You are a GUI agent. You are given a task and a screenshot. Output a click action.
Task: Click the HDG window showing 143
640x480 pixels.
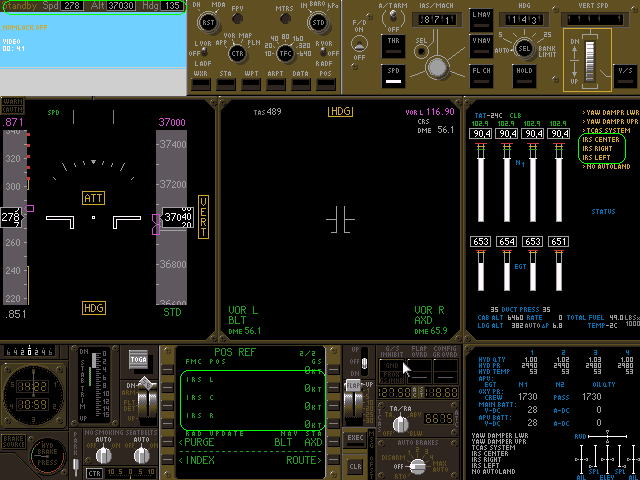[524, 19]
